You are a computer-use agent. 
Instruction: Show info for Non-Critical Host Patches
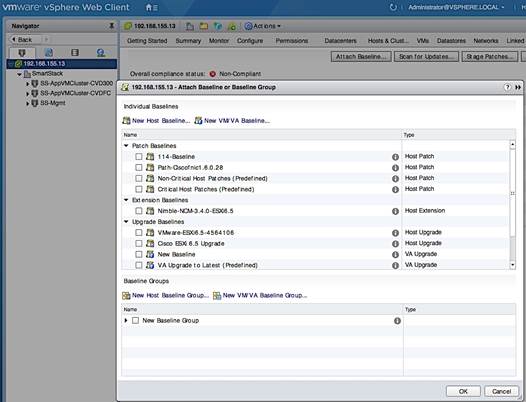click(396, 179)
